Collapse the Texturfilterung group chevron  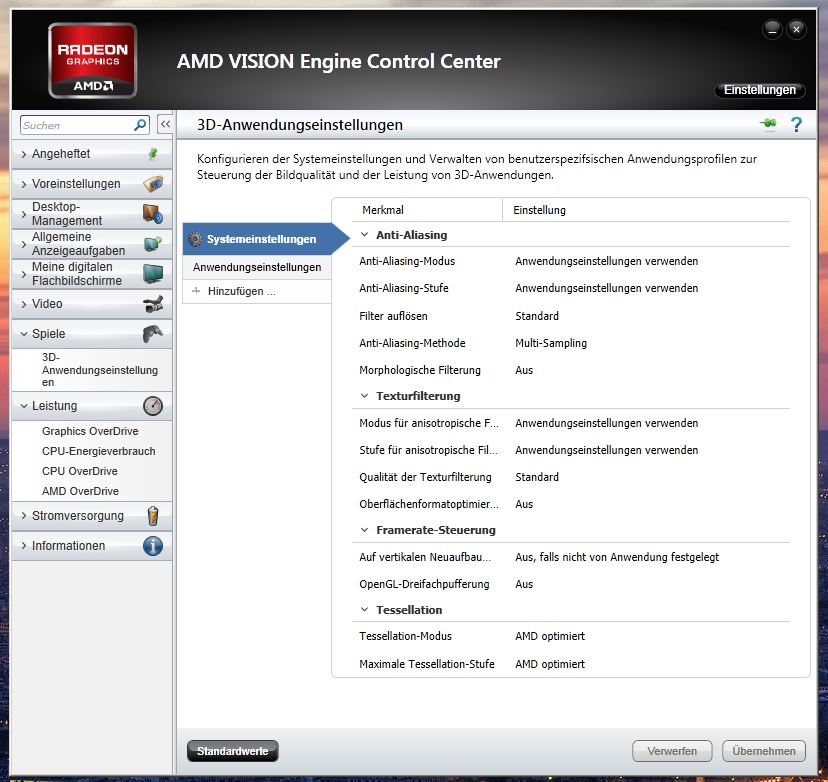(x=364, y=396)
